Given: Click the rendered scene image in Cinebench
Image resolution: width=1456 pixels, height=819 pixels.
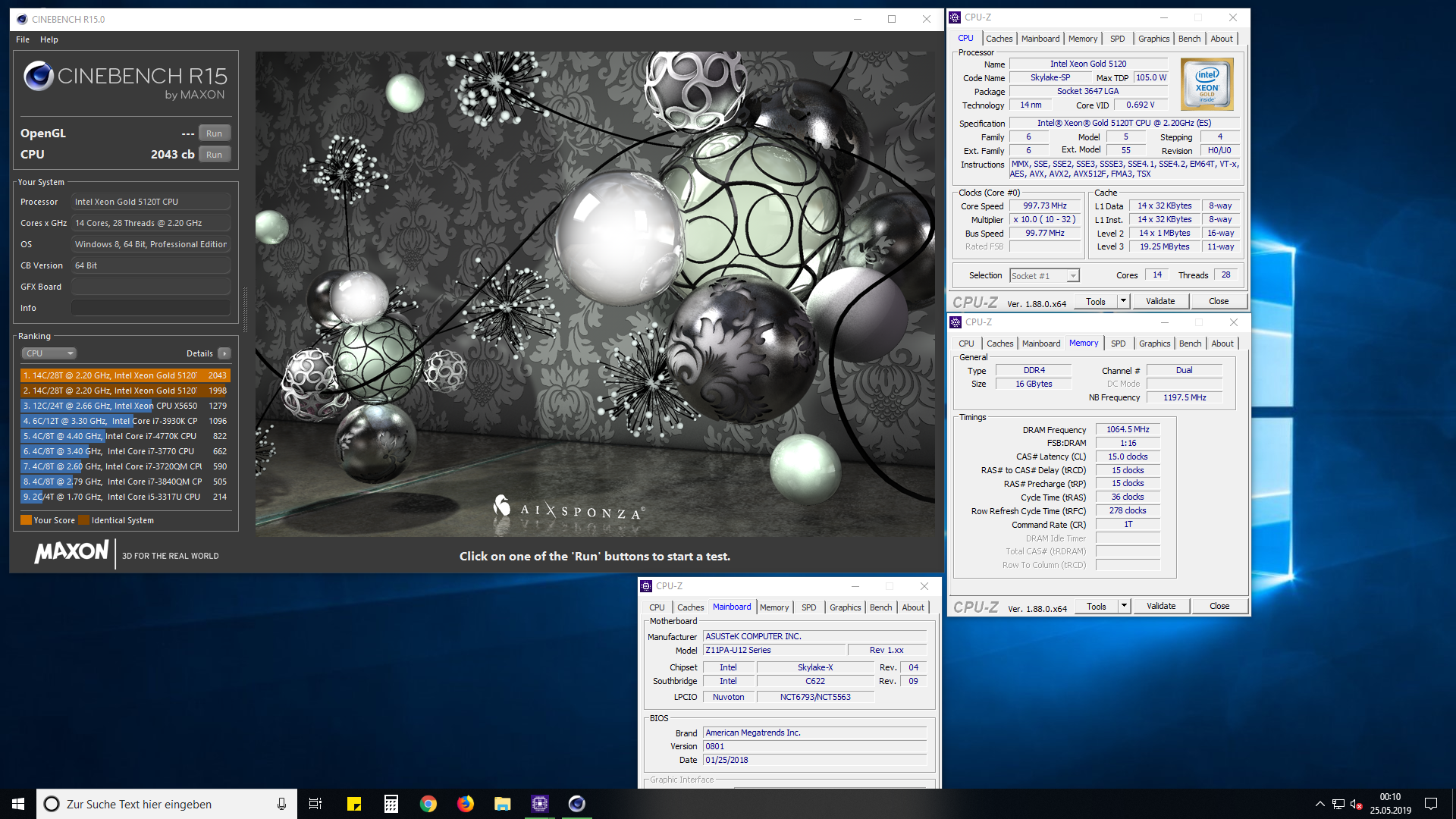Looking at the screenshot, I should (595, 294).
